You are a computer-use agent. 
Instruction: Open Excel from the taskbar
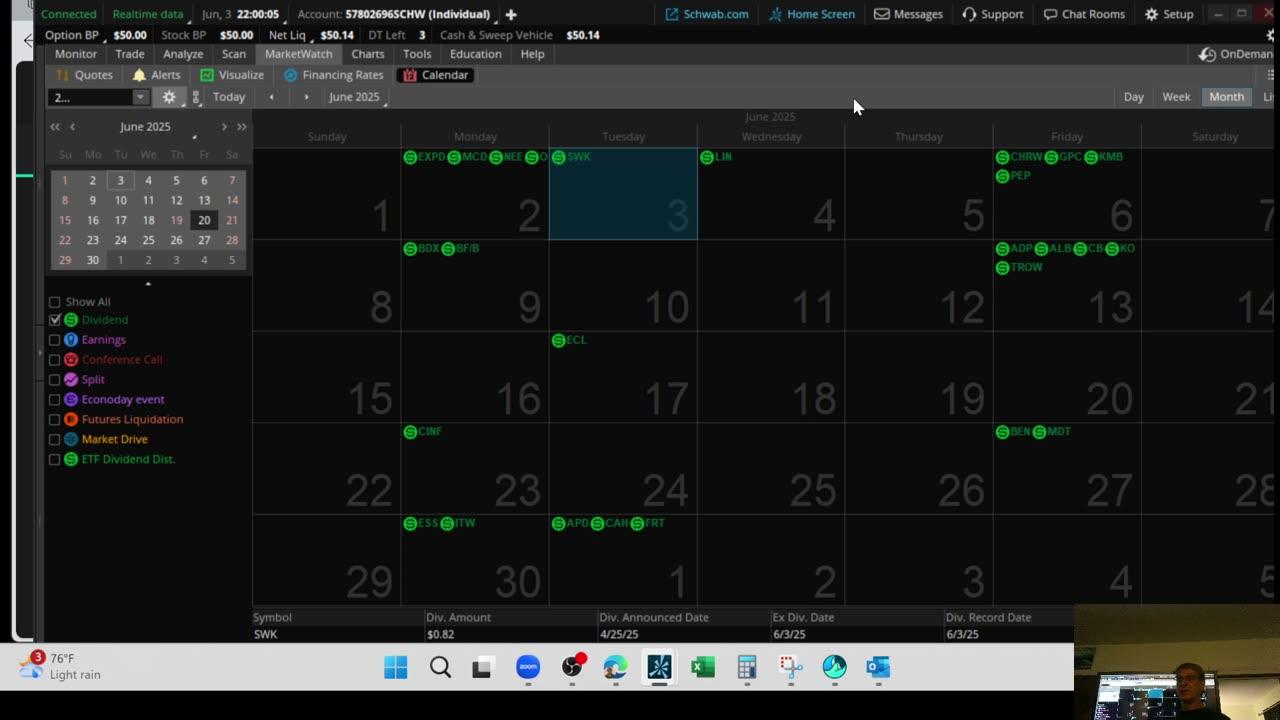click(703, 667)
